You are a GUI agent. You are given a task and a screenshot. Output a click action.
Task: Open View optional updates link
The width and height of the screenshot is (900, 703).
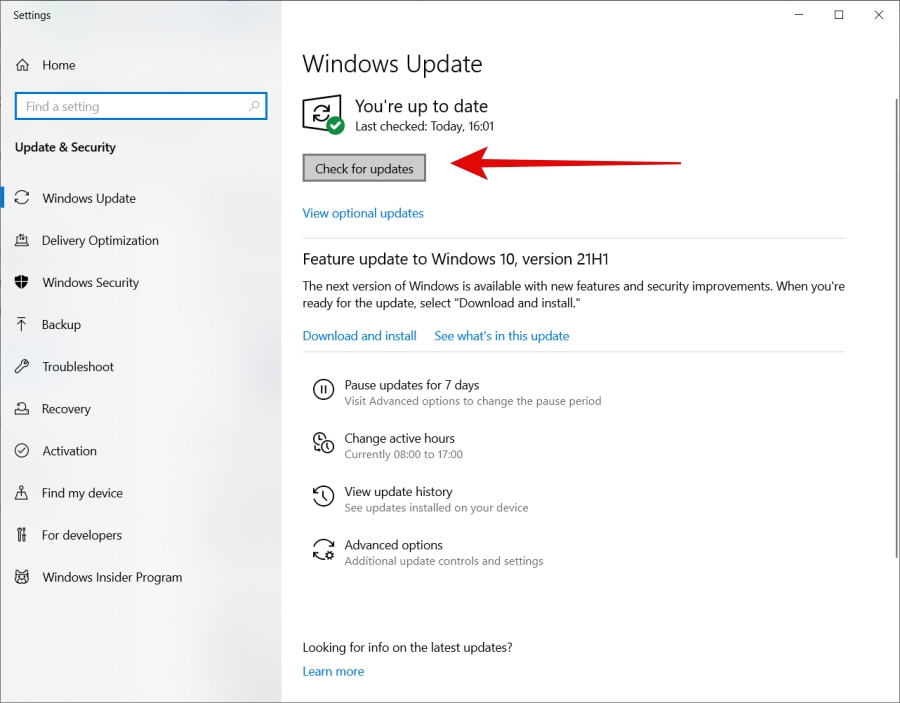pyautogui.click(x=363, y=213)
